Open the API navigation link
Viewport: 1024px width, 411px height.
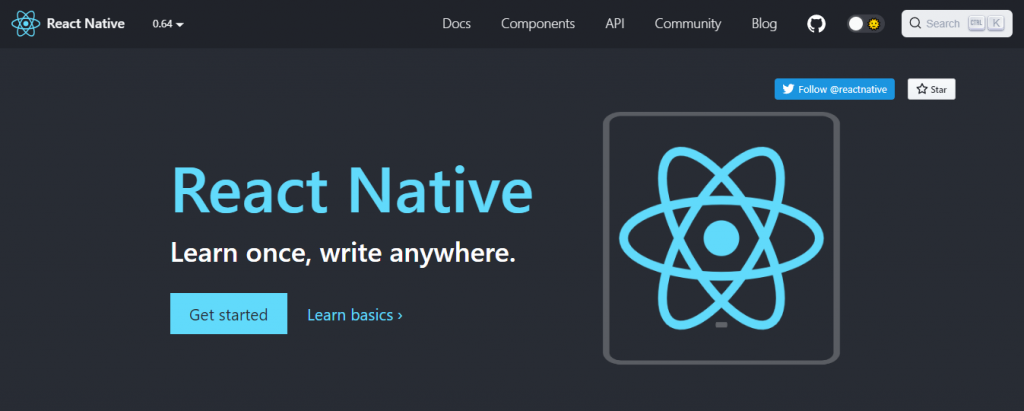point(615,24)
